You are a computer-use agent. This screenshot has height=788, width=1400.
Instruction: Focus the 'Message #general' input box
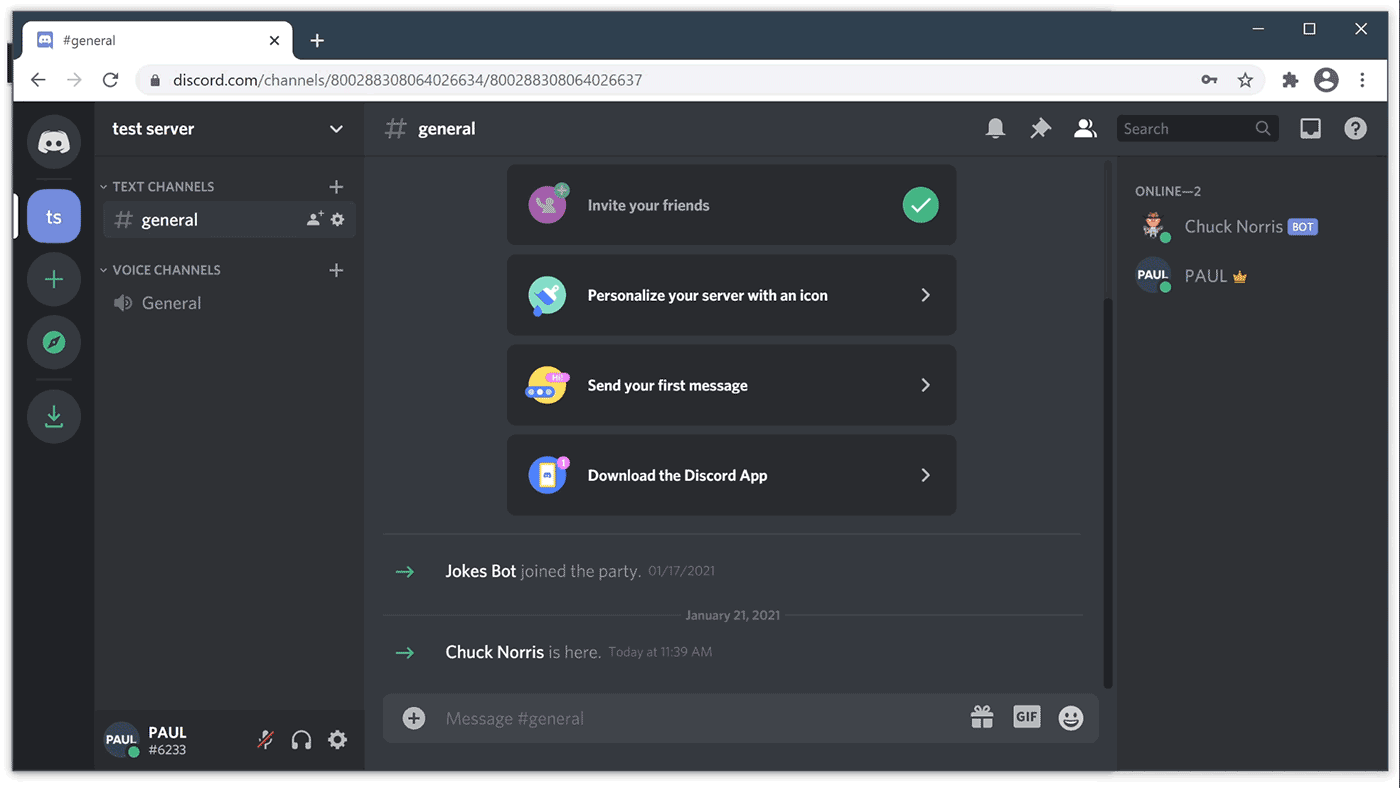click(700, 718)
